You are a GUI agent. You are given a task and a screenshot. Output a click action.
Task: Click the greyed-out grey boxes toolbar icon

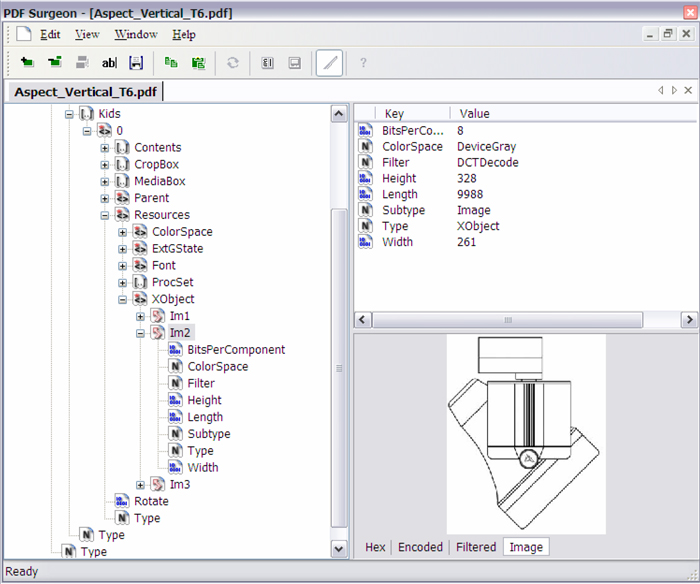[82, 63]
